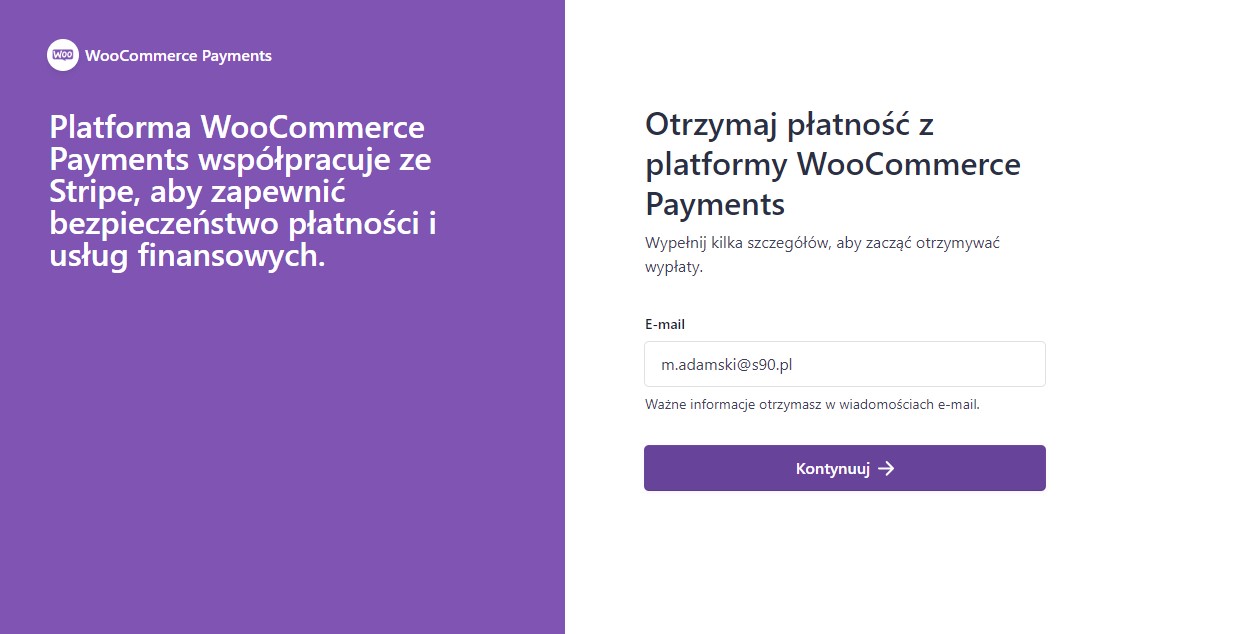Click the empty purple area under the headline
This screenshot has width=1254, height=634.
click(x=282, y=450)
